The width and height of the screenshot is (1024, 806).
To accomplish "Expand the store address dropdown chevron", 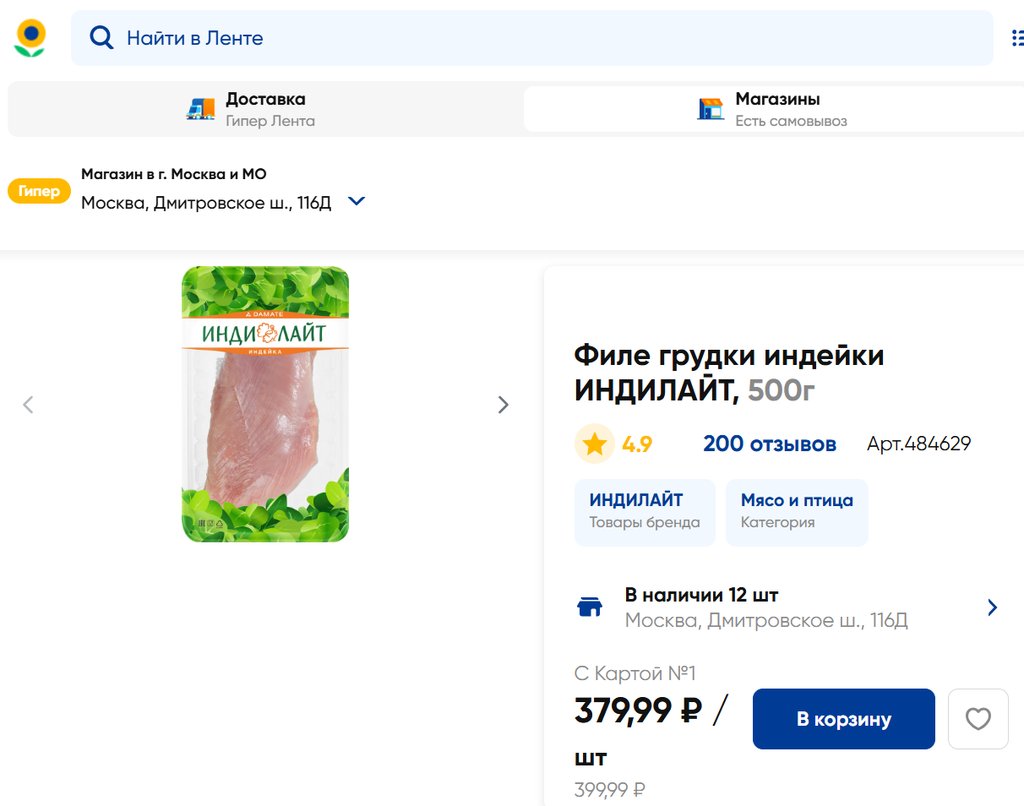I will [356, 202].
